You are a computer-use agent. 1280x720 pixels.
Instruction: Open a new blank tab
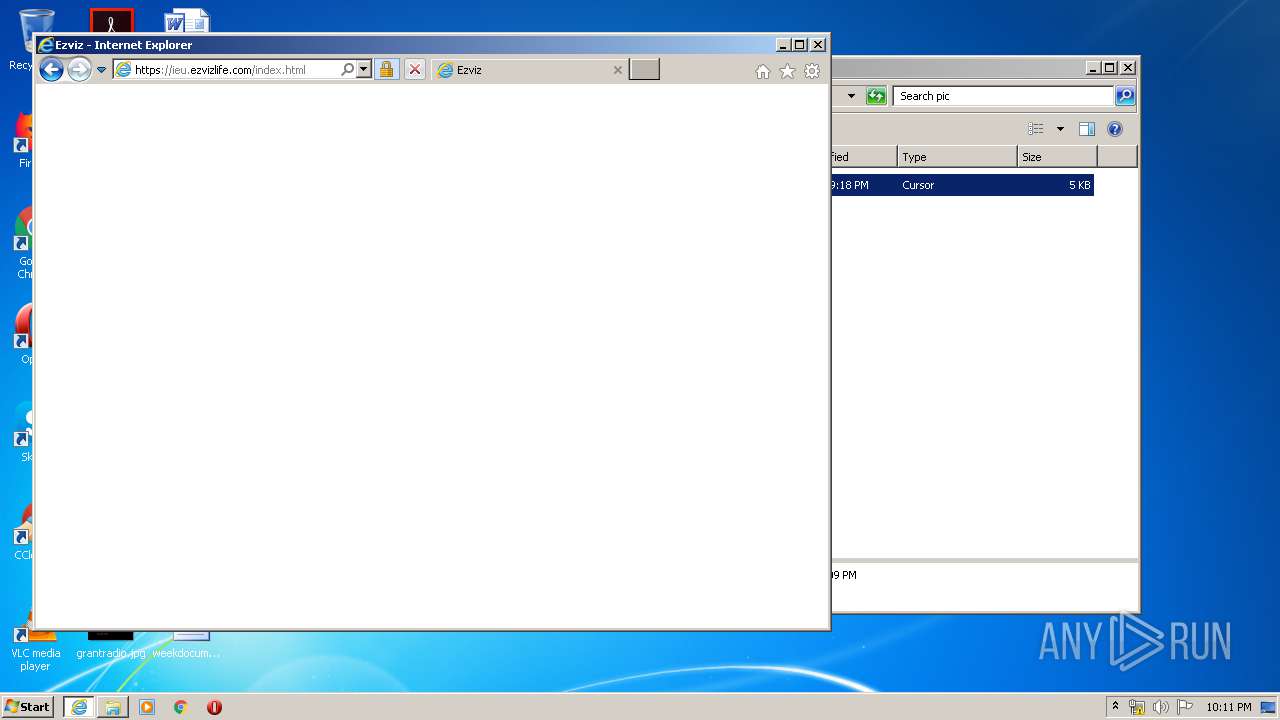tap(644, 69)
